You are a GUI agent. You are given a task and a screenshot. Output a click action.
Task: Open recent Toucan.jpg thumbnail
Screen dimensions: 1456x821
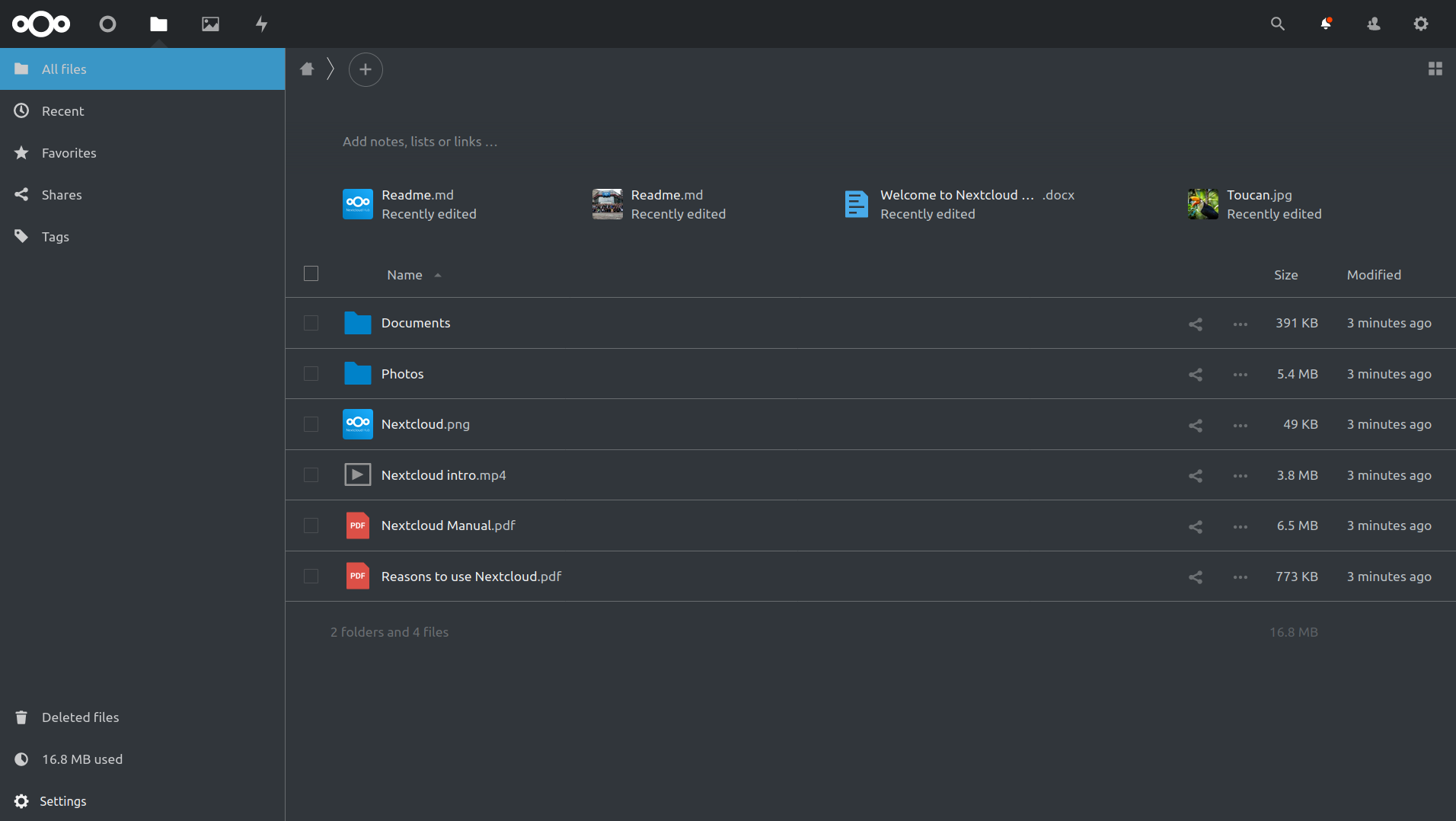click(1202, 204)
